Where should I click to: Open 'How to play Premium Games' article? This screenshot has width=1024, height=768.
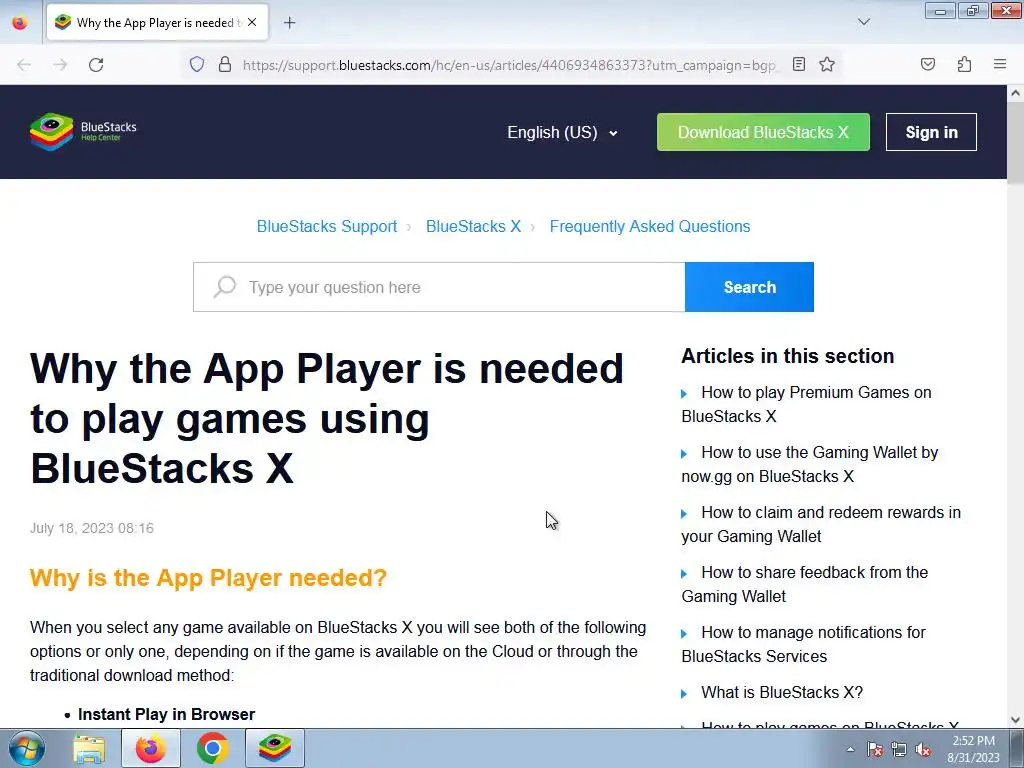click(807, 404)
